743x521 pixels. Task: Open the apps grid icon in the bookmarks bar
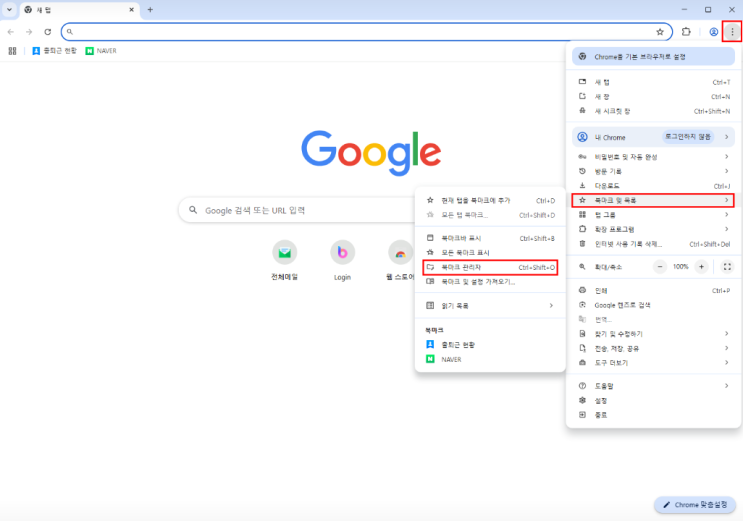point(12,51)
